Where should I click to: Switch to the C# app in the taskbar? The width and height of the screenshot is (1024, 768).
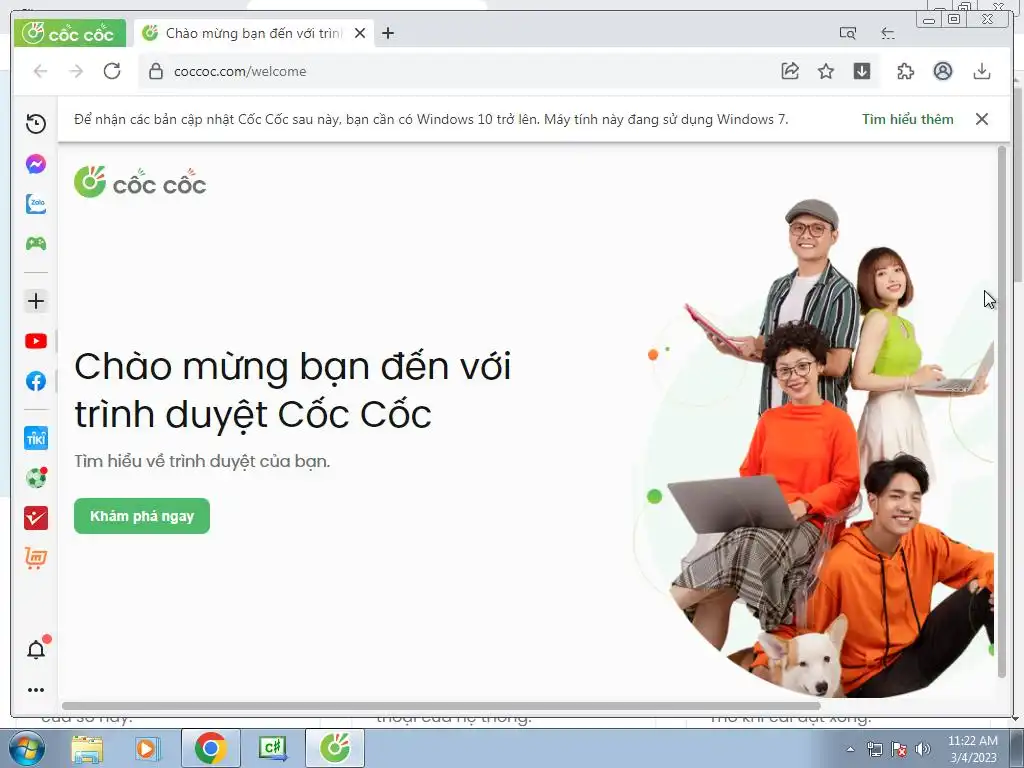pyautogui.click(x=273, y=749)
